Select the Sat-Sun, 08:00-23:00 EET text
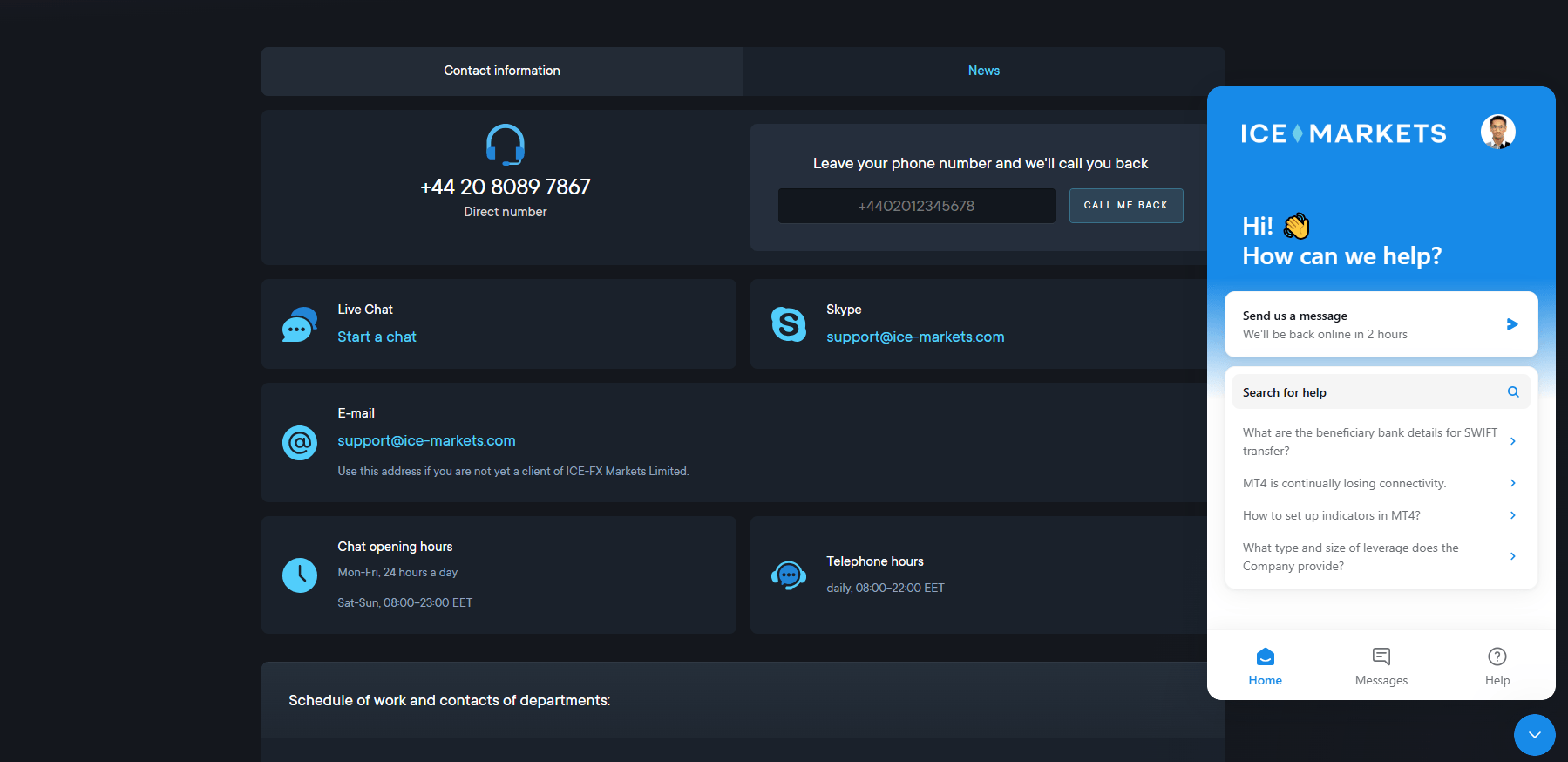The width and height of the screenshot is (1568, 762). click(405, 603)
